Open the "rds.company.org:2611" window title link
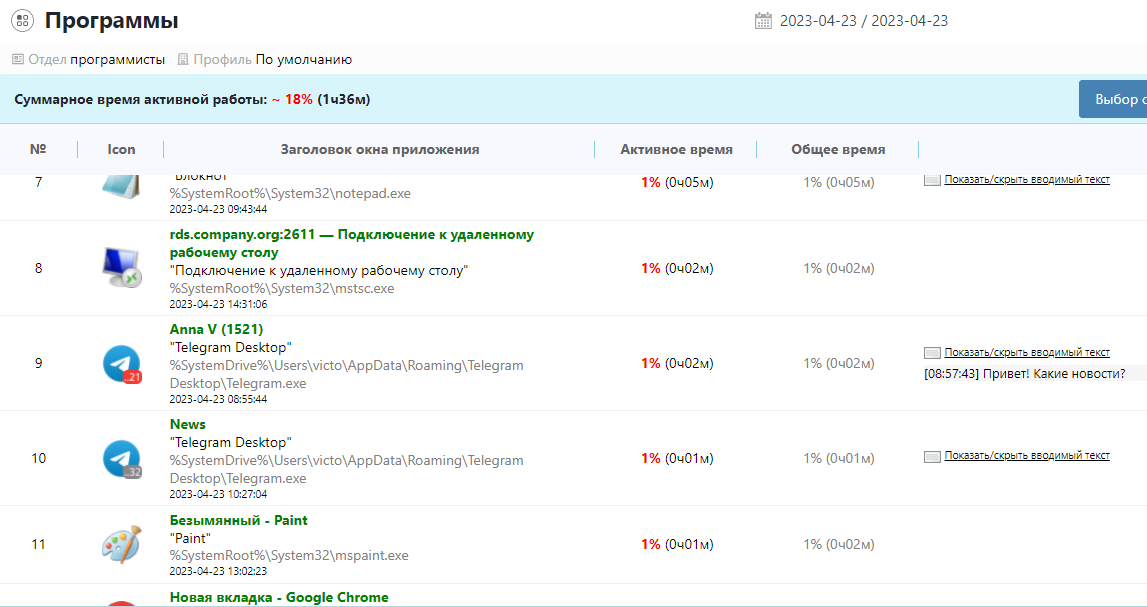The width and height of the screenshot is (1147, 607). point(351,235)
